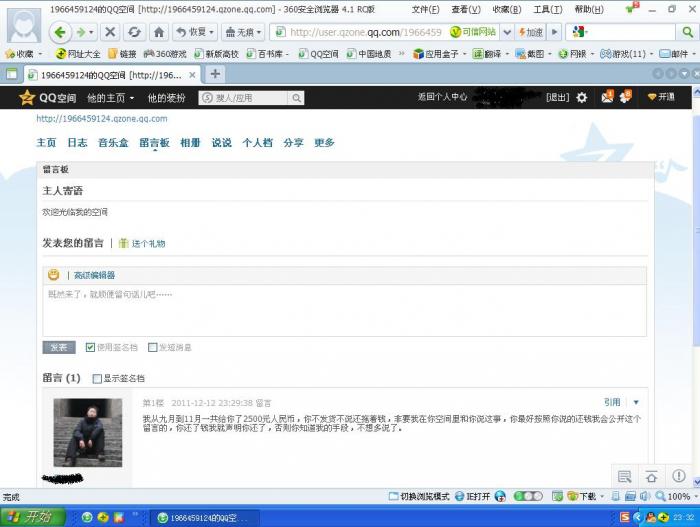Click the 可信网站 trusted site badge
This screenshot has width=700, height=527.
coord(473,32)
